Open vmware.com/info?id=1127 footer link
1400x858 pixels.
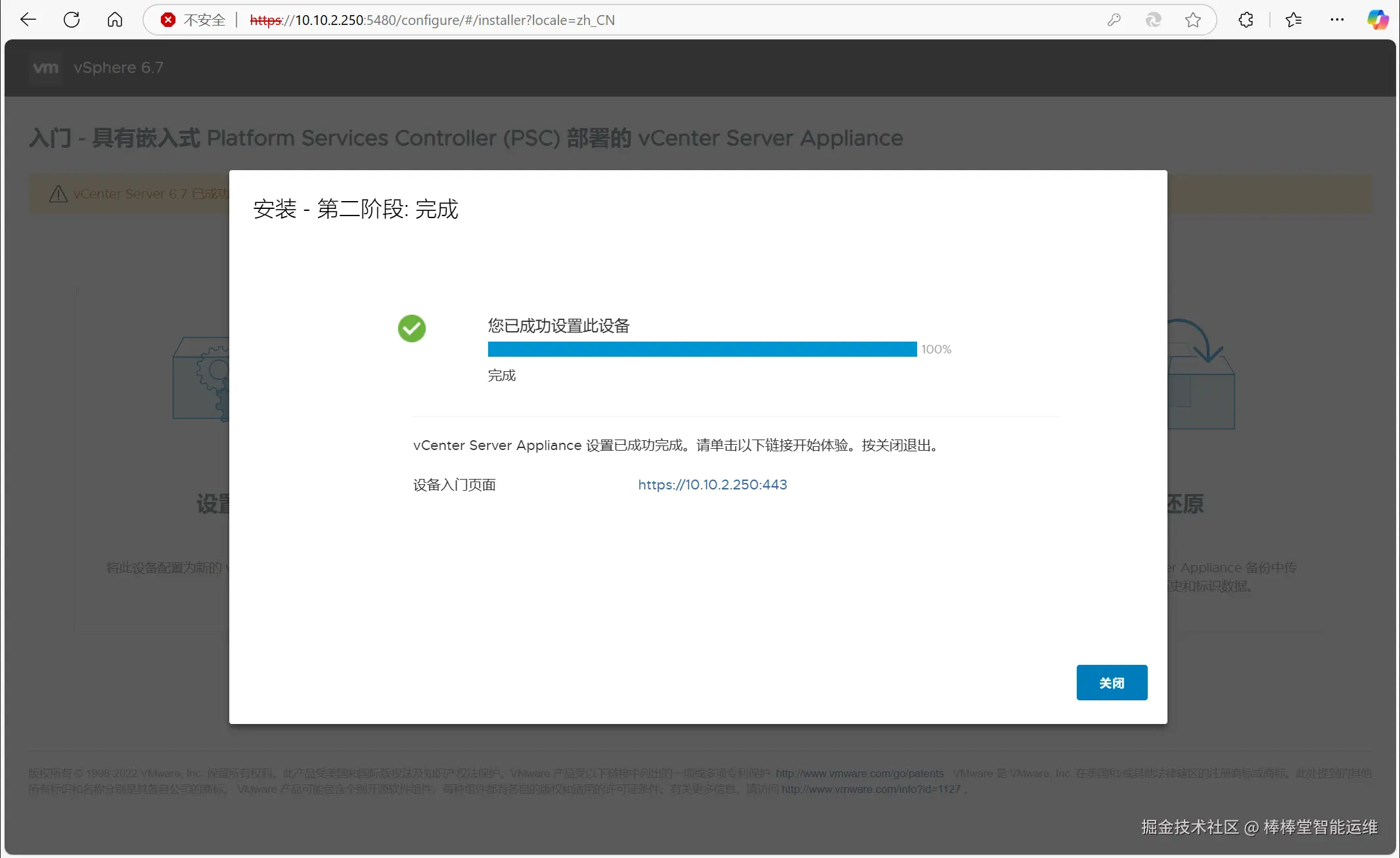(x=870, y=789)
